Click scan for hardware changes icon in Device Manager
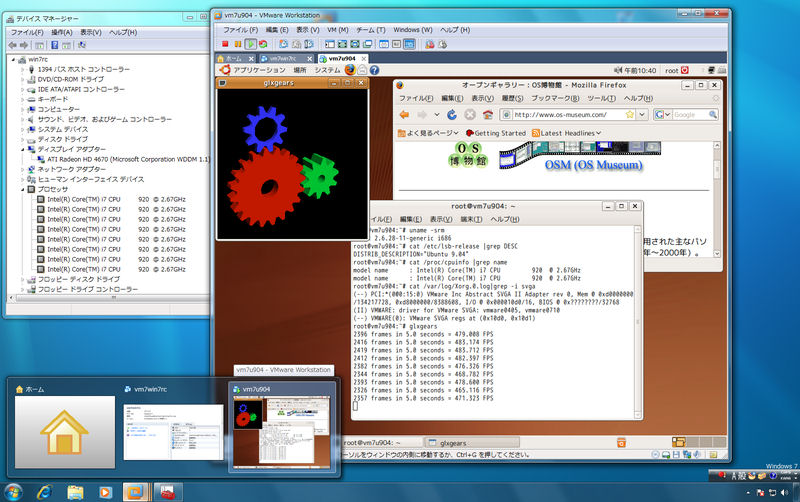800x502 pixels. click(x=82, y=45)
